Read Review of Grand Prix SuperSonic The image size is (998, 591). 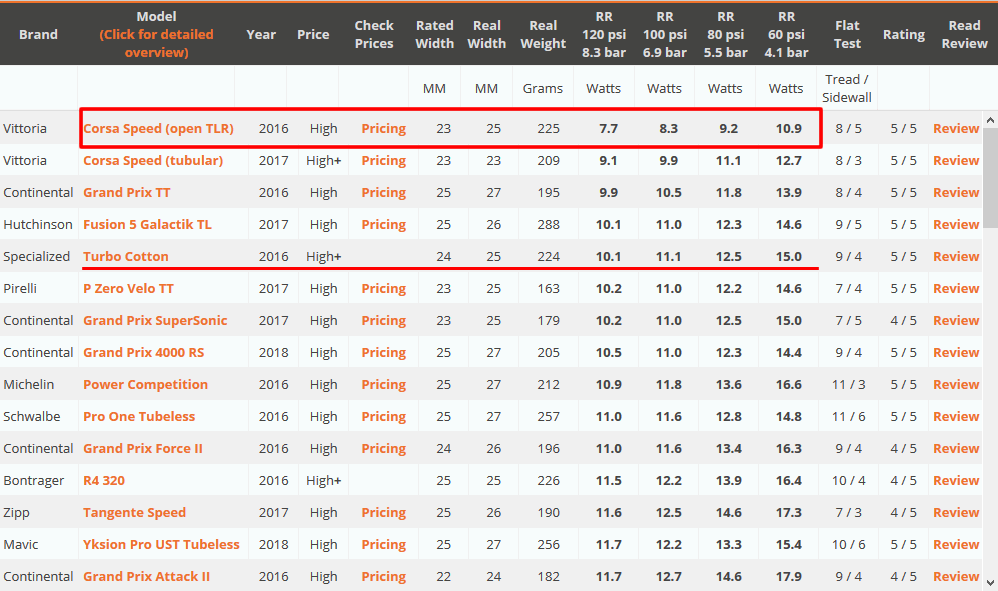(956, 321)
